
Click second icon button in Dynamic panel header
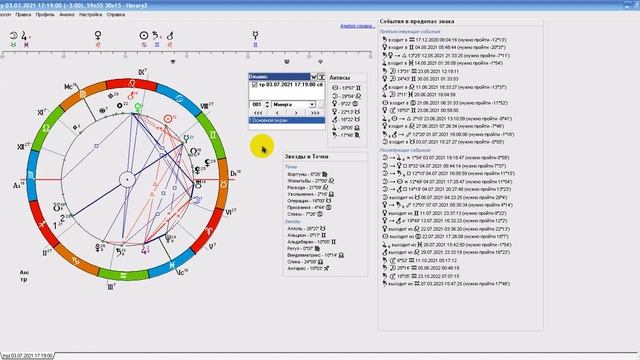[x=321, y=77]
